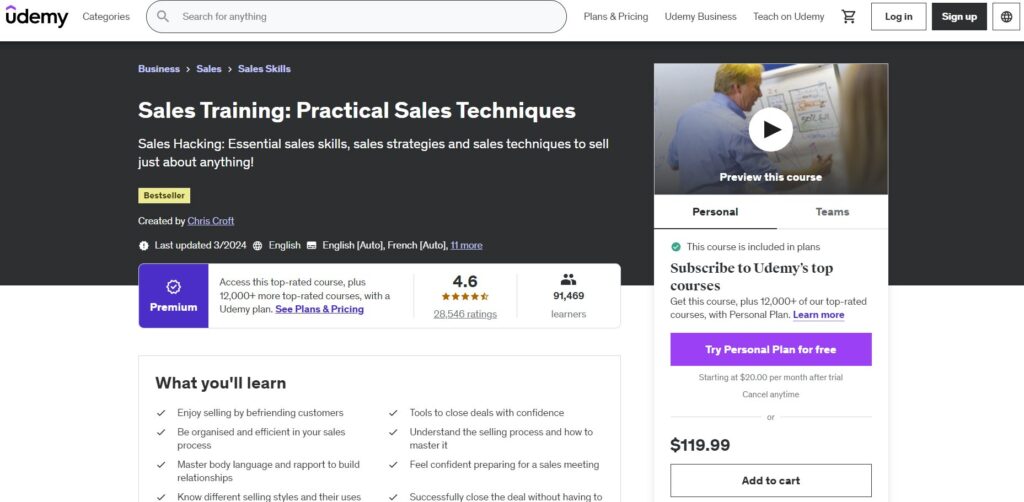This screenshot has height=502, width=1024.
Task: Go to Business breadcrumb
Action: coord(159,69)
